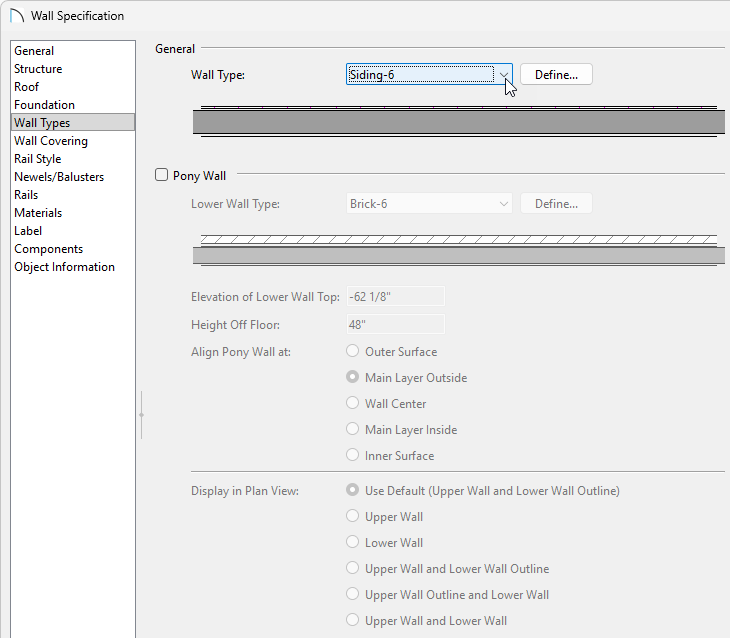The height and width of the screenshot is (638, 730).
Task: Choose Upper Wall and Lower Wall Outline option
Action: point(352,568)
